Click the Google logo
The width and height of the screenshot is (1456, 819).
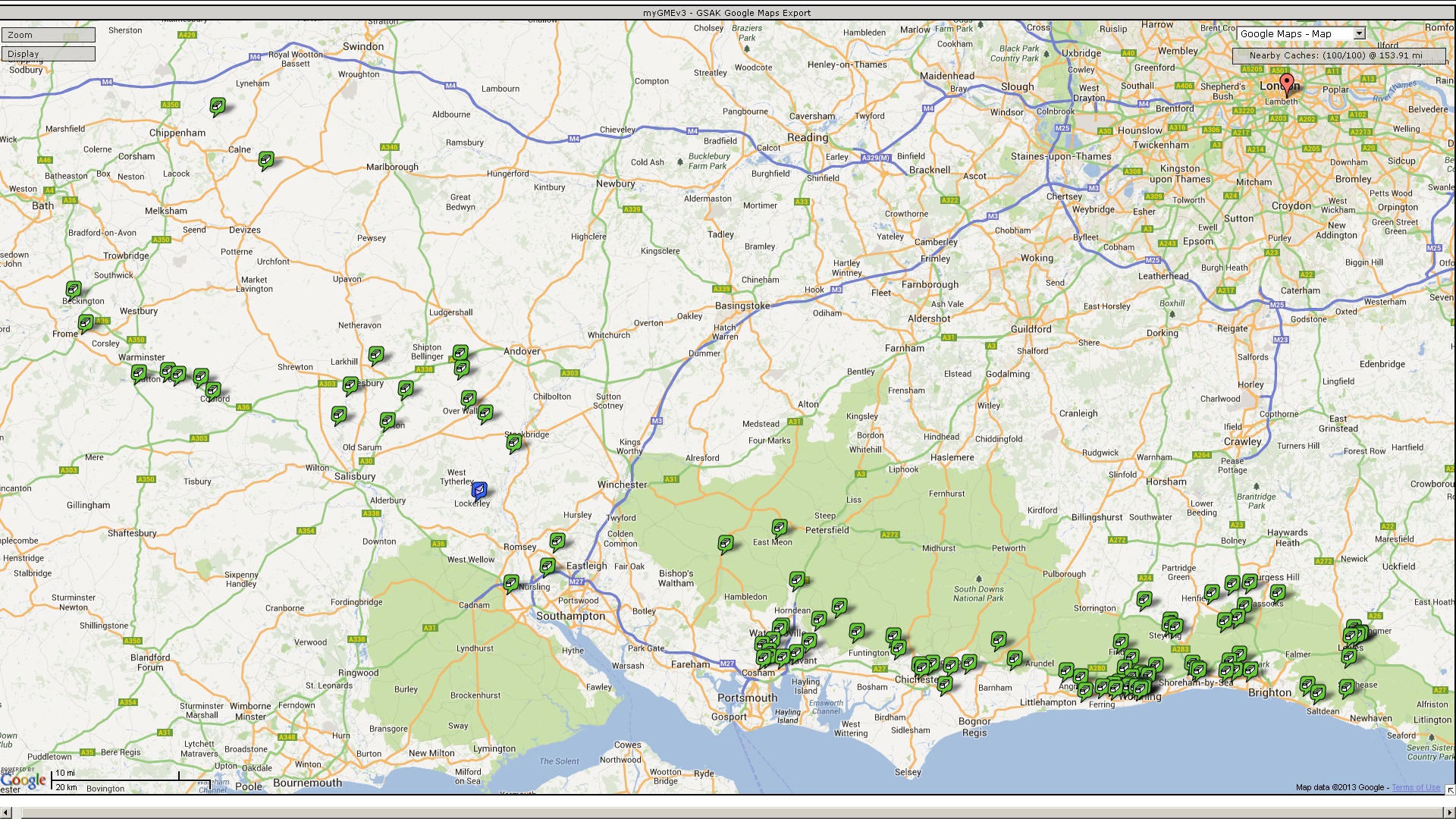click(24, 780)
